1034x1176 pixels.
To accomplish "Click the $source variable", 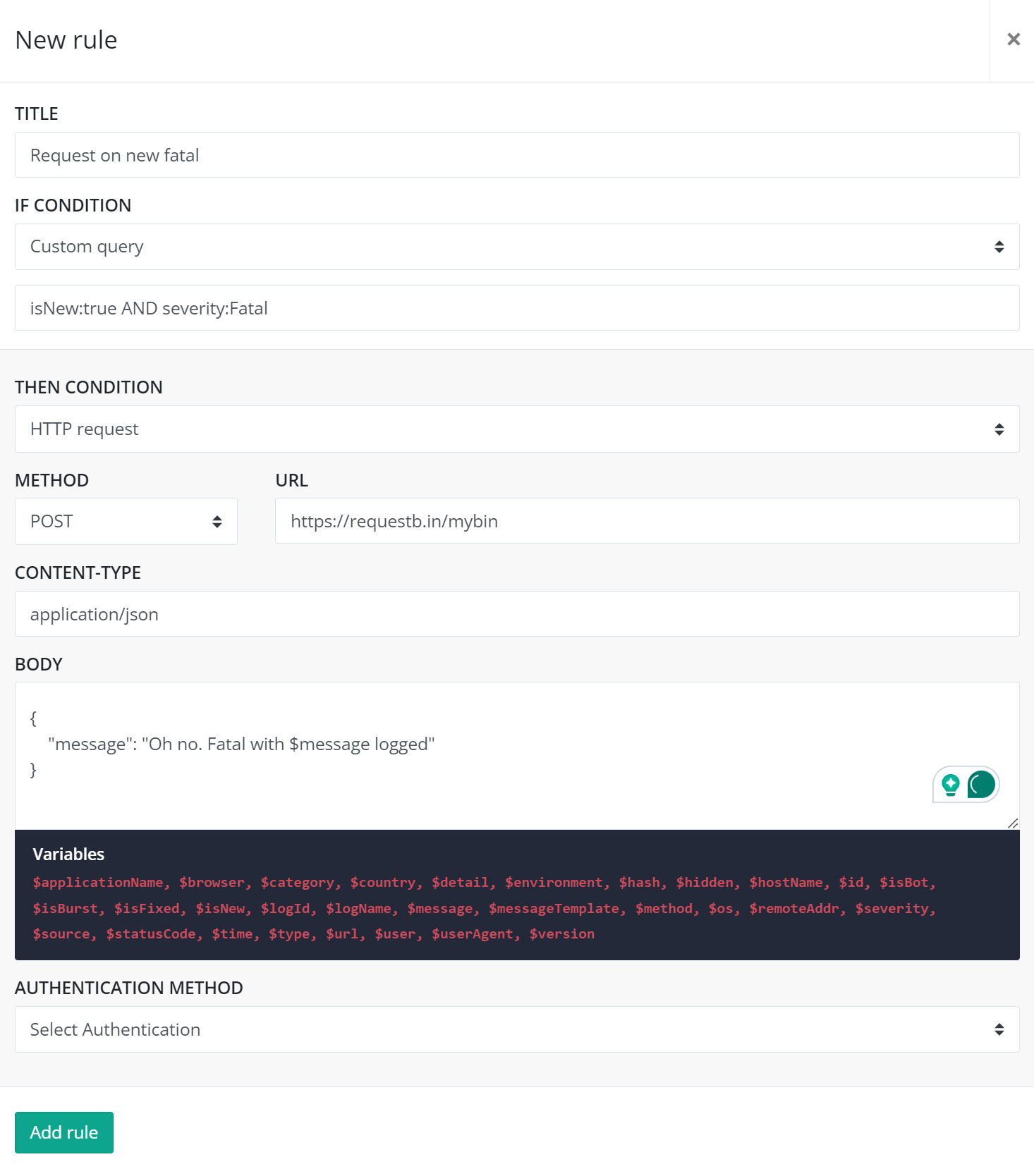I will point(61,934).
